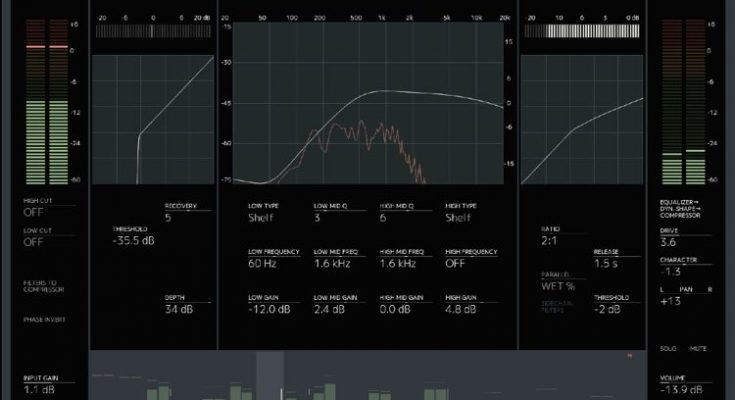This screenshot has width=735, height=400.
Task: Click the Input Gain 1.1 dB value
Action: click(x=42, y=388)
